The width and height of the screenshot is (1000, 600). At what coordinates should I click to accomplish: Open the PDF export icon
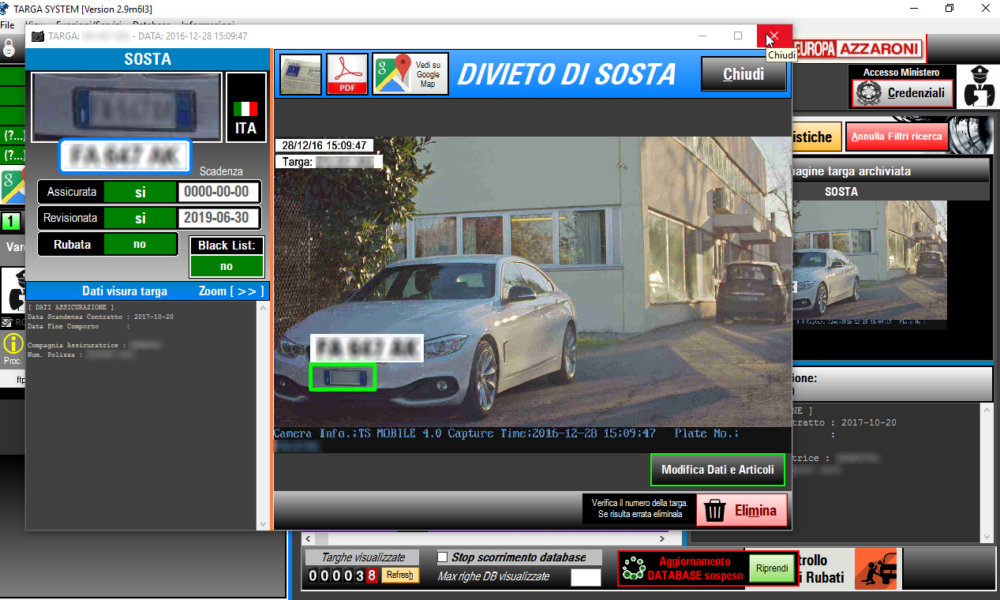coord(348,75)
